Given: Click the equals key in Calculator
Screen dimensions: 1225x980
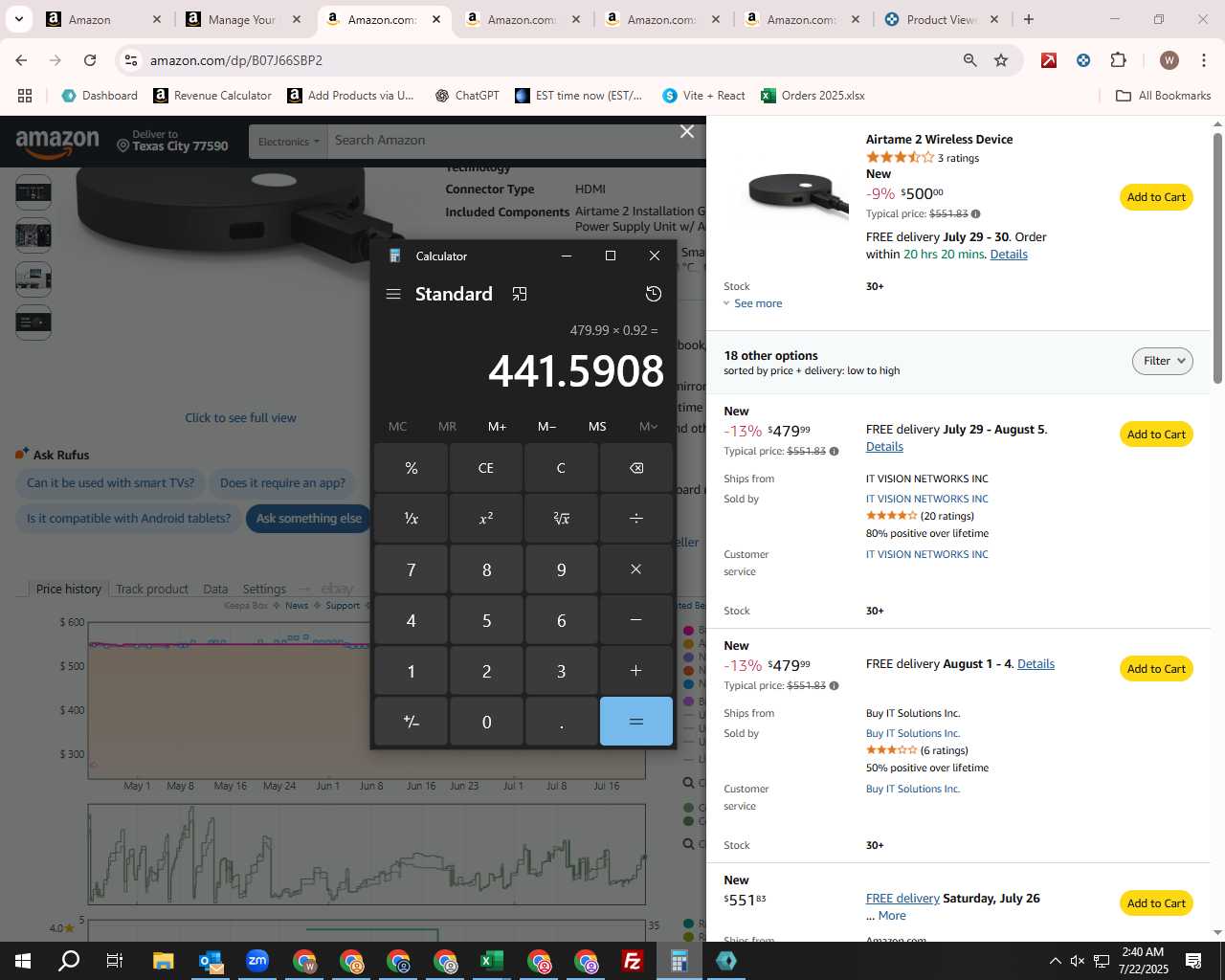Looking at the screenshot, I should click(x=636, y=722).
